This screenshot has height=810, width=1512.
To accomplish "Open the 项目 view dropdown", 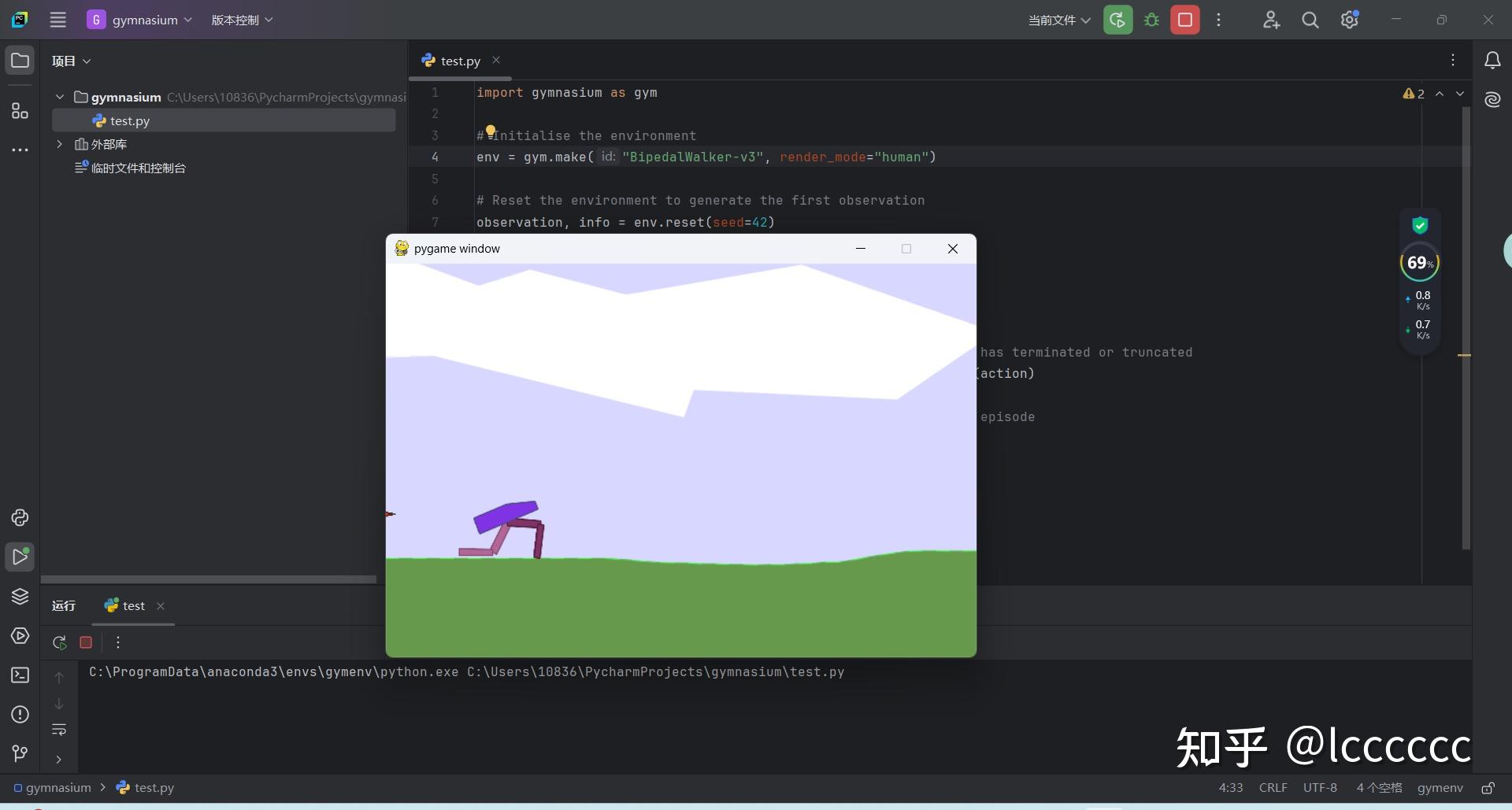I will click(x=71, y=61).
